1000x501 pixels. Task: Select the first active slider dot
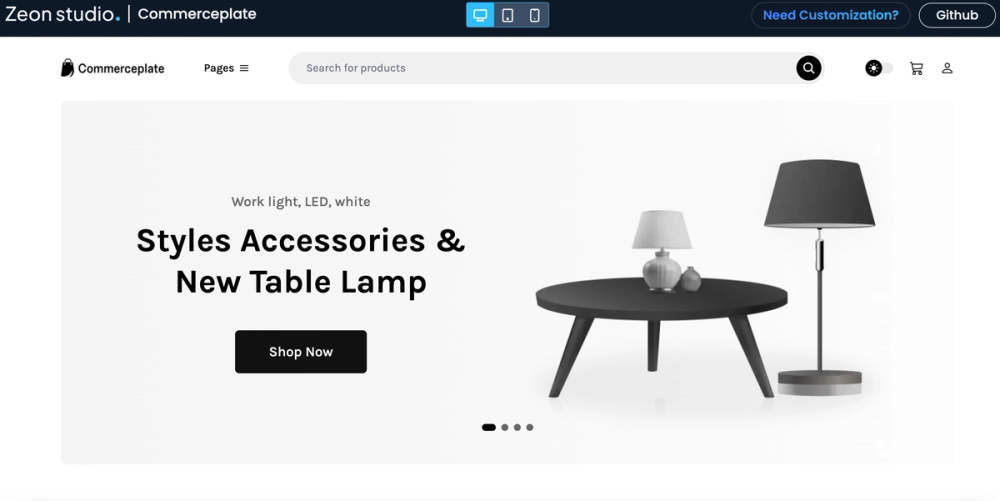[x=489, y=428]
